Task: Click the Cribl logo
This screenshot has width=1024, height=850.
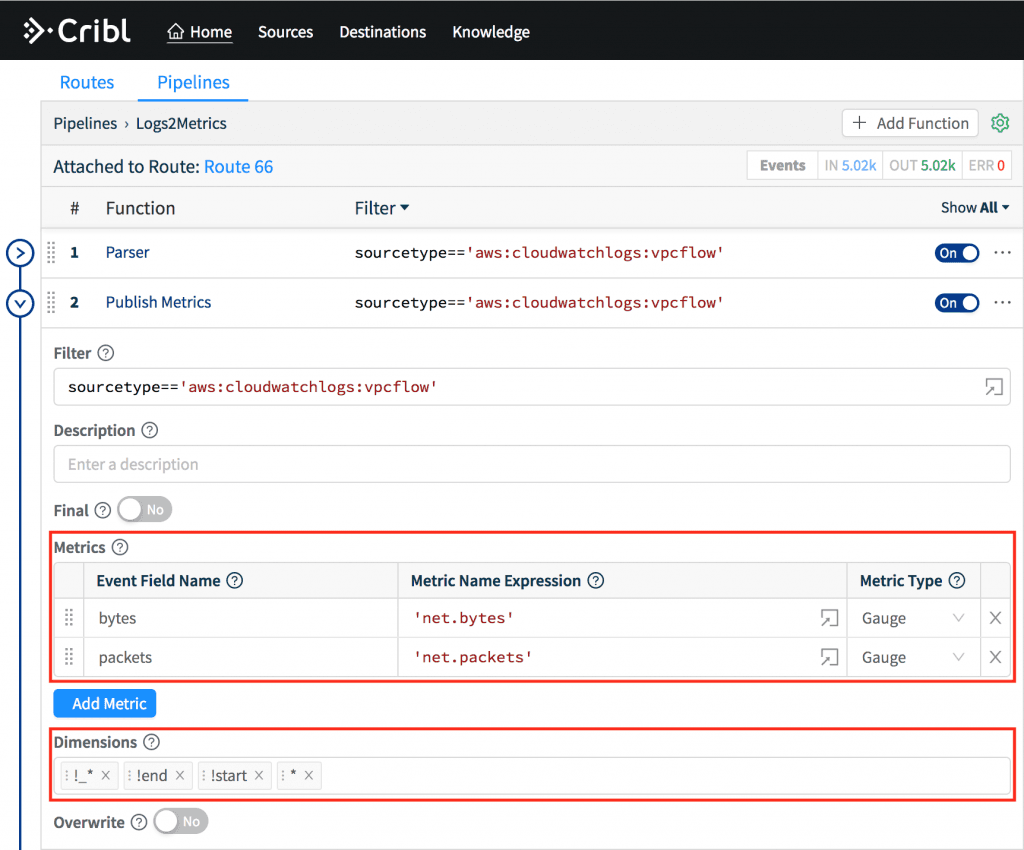Action: point(77,30)
